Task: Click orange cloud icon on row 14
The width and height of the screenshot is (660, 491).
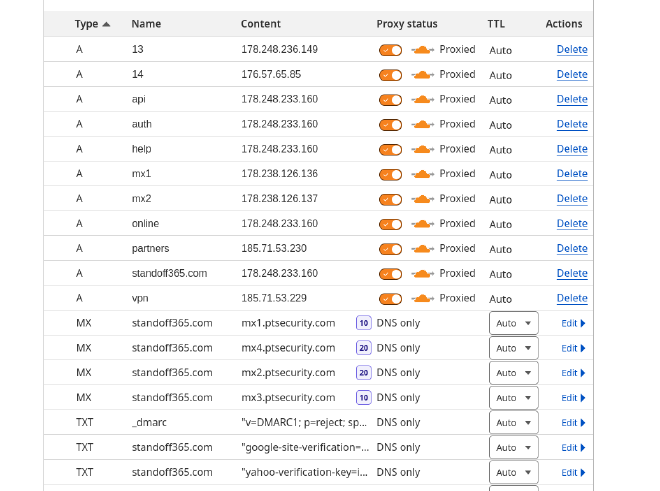Action: [x=423, y=75]
